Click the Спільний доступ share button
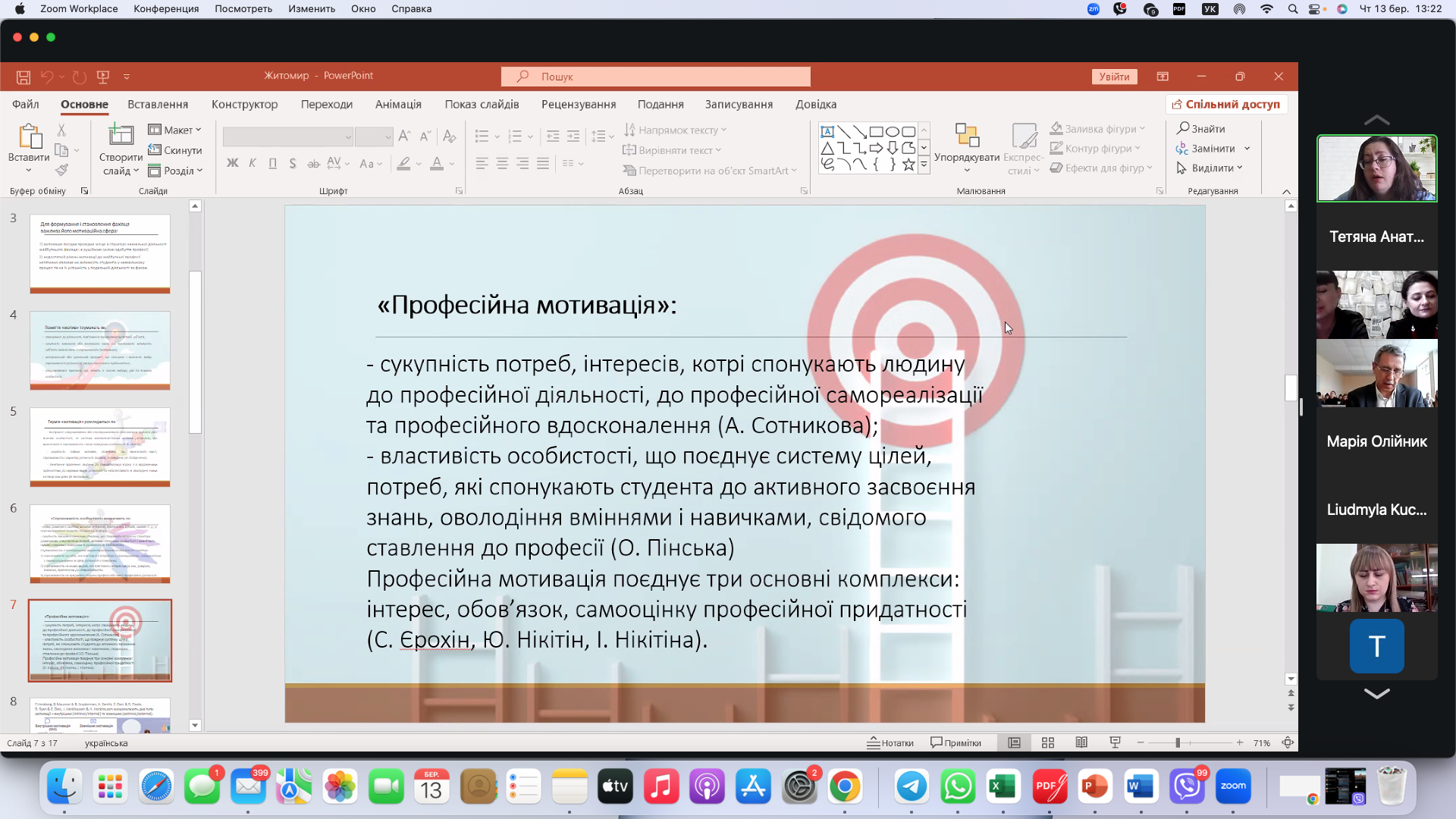The image size is (1456, 819). (x=1225, y=104)
